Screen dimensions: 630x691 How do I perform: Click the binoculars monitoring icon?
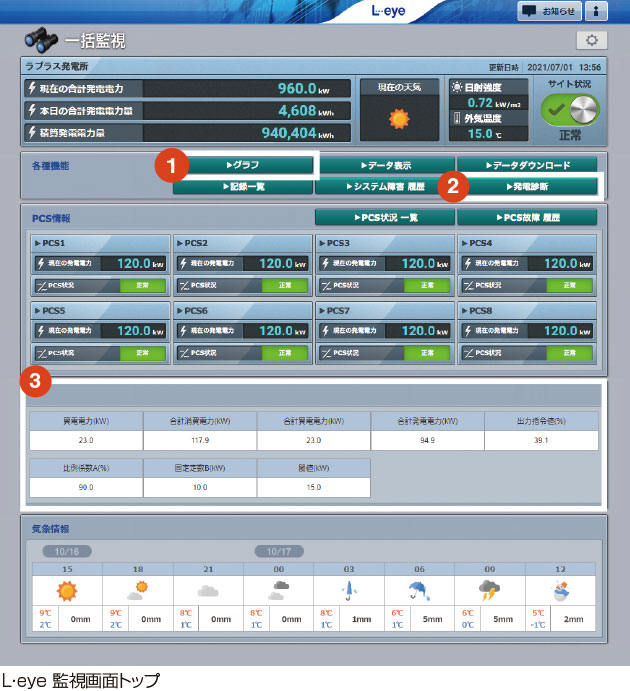pos(41,40)
